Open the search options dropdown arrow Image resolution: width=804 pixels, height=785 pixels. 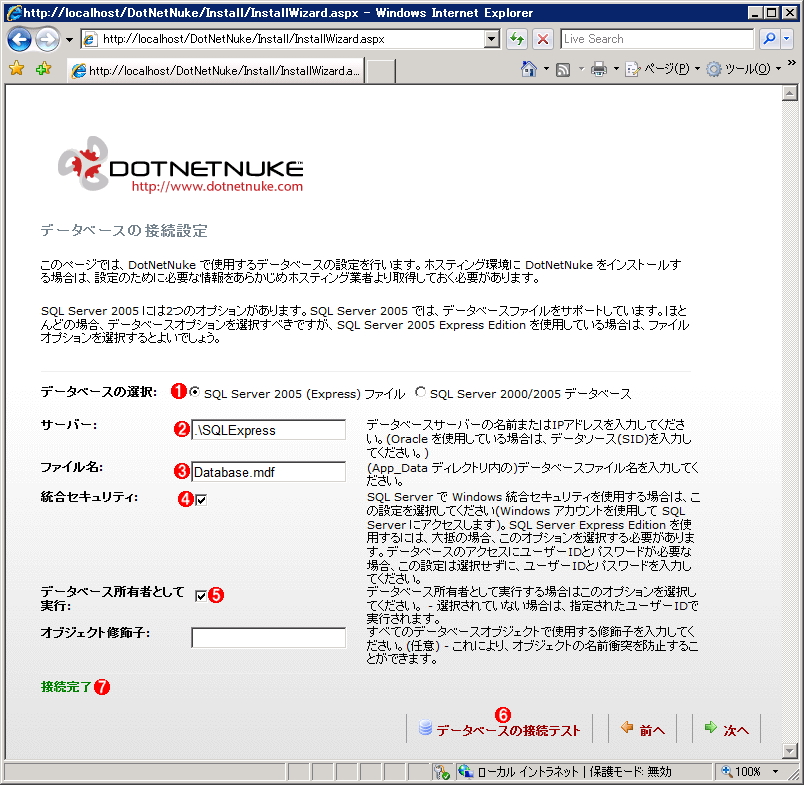tap(787, 39)
